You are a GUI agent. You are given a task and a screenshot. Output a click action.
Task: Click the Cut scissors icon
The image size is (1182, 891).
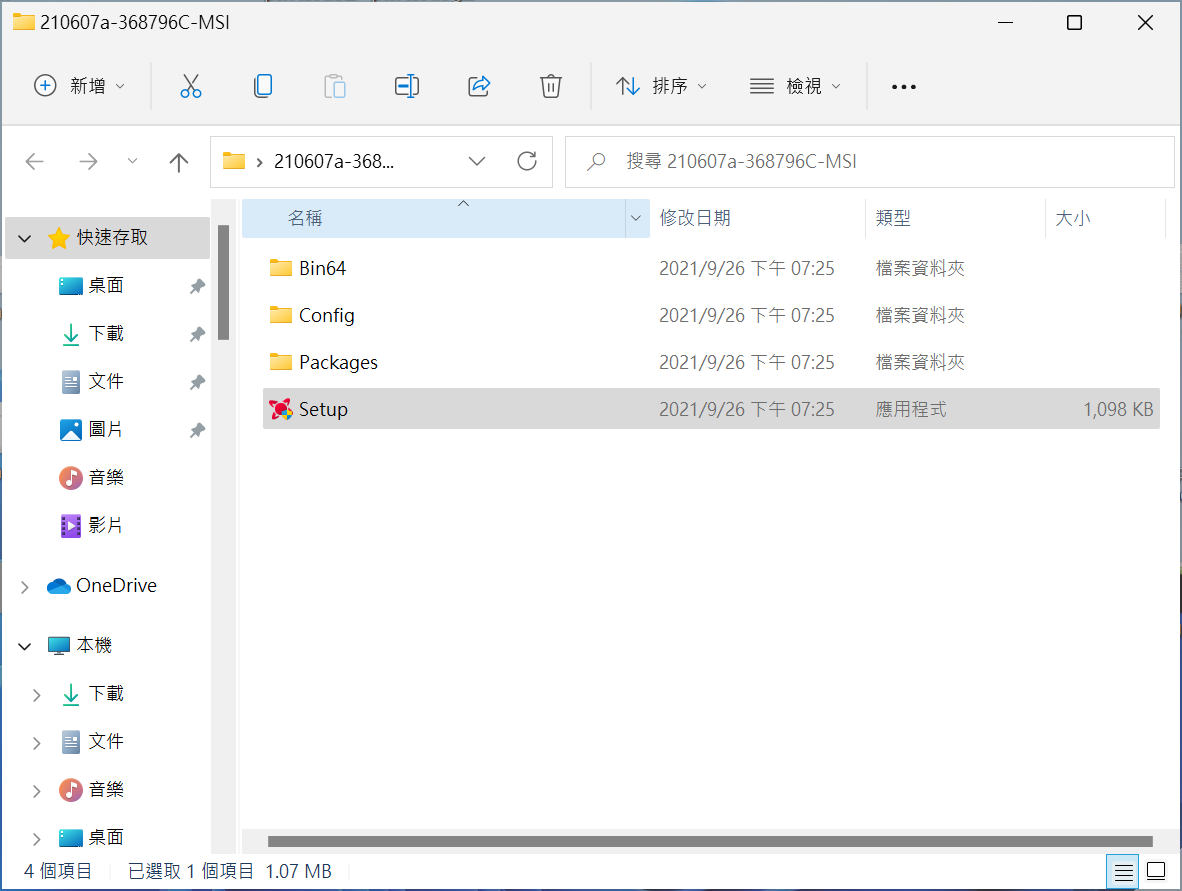191,86
